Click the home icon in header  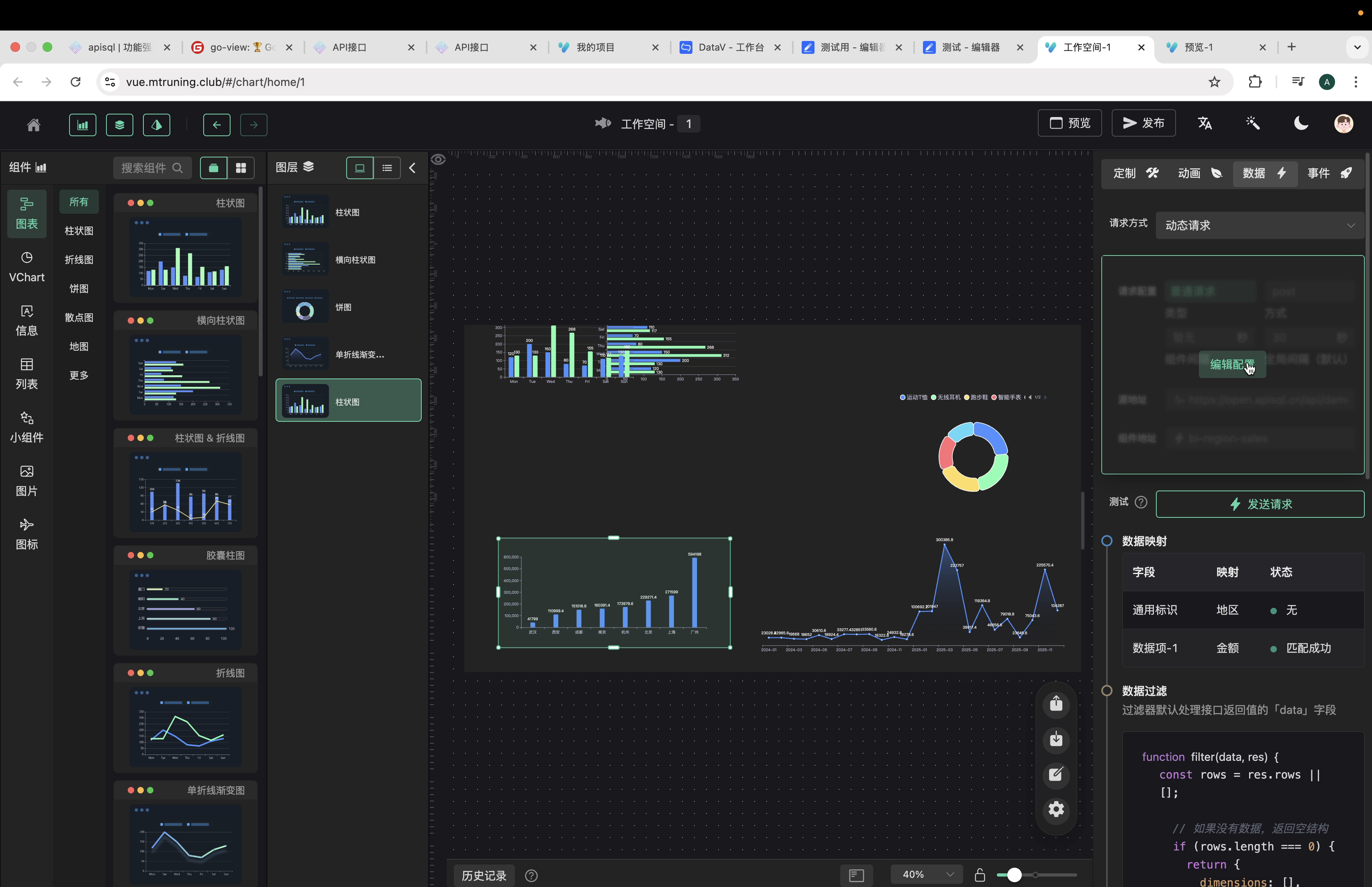33,125
